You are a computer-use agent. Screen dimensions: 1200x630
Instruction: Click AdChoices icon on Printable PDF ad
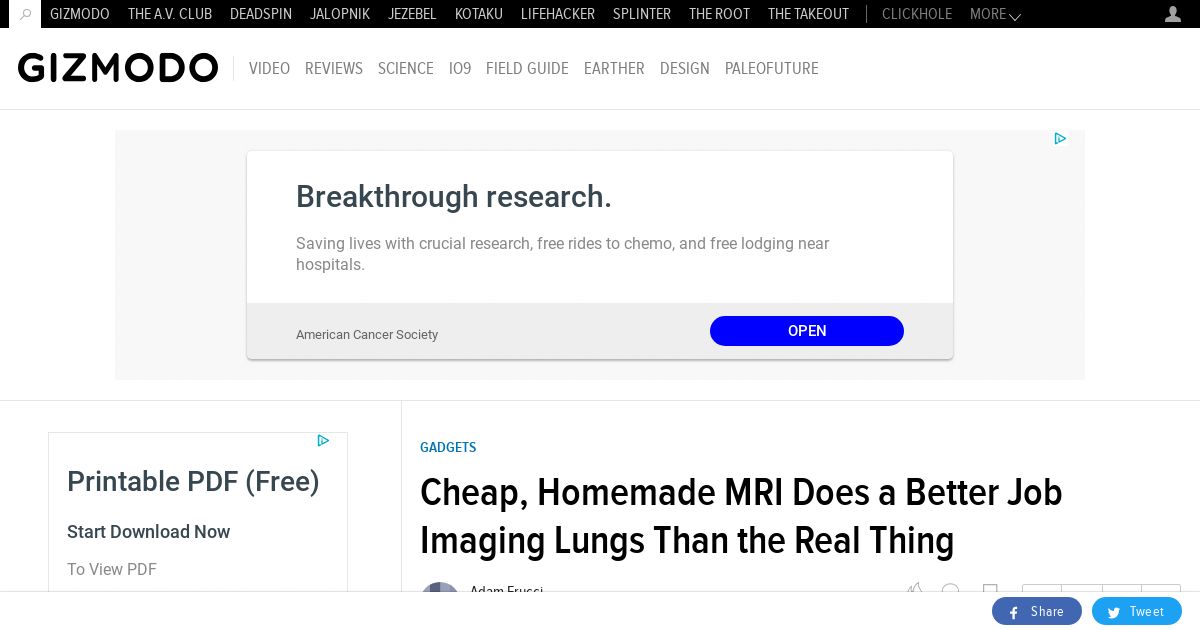point(323,441)
